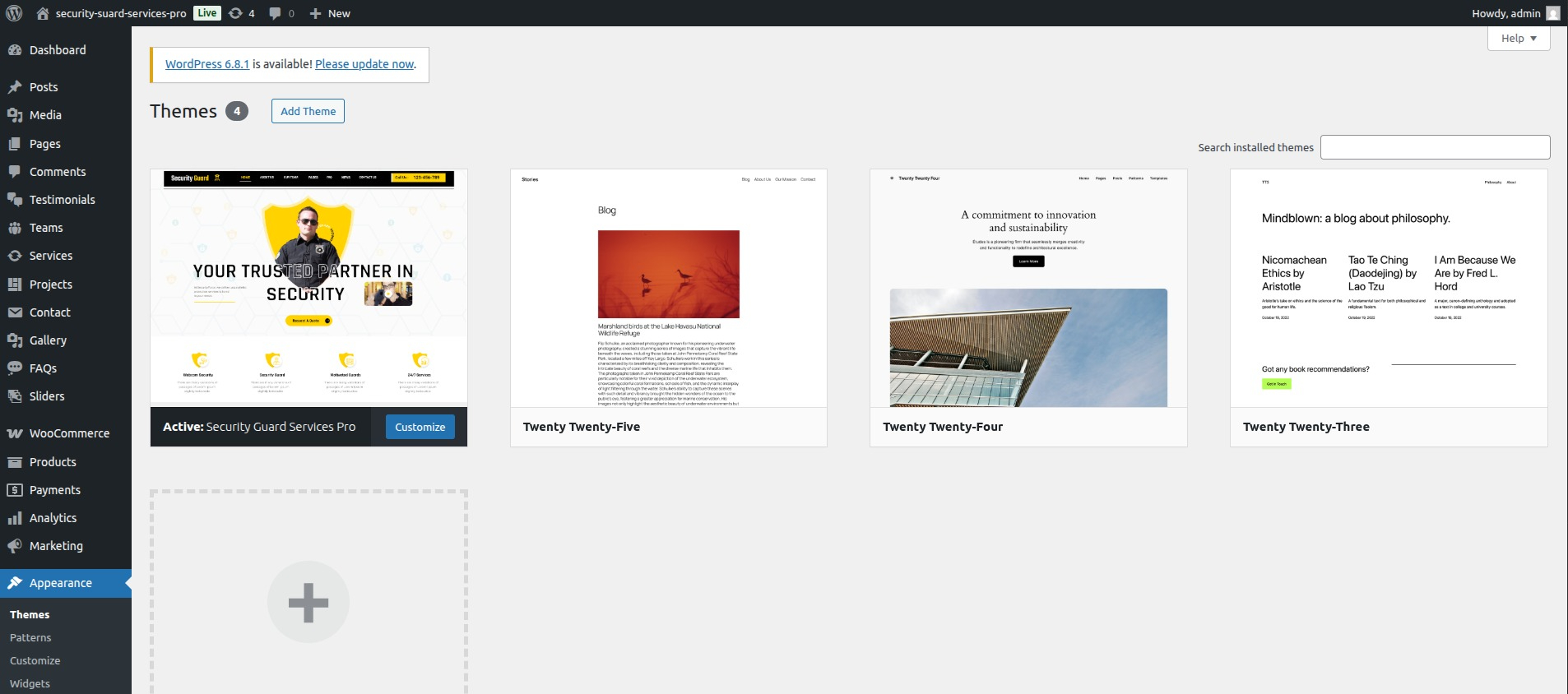
Task: Click the Twenty Twenty-Five theme name
Action: point(582,427)
